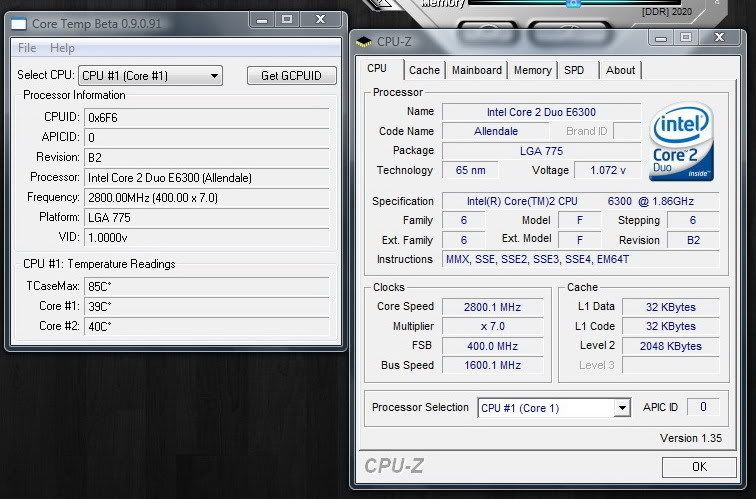Screen dimensions: 756x499
Task: Minimize the Core Temp window
Action: 262,20
